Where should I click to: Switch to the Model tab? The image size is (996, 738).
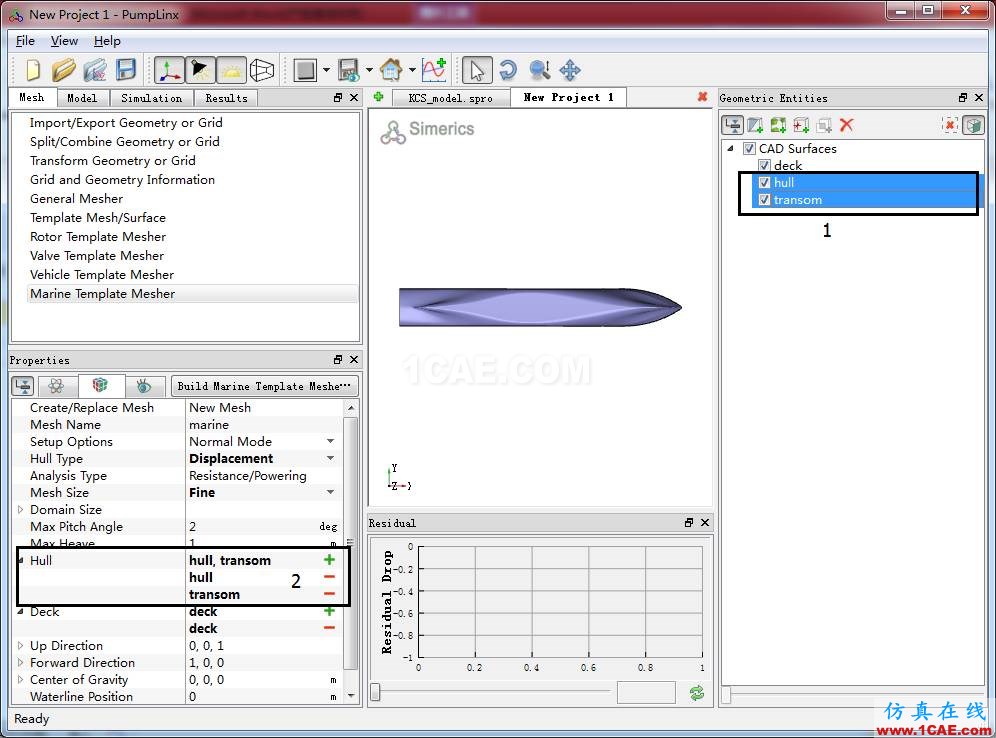[x=83, y=98]
